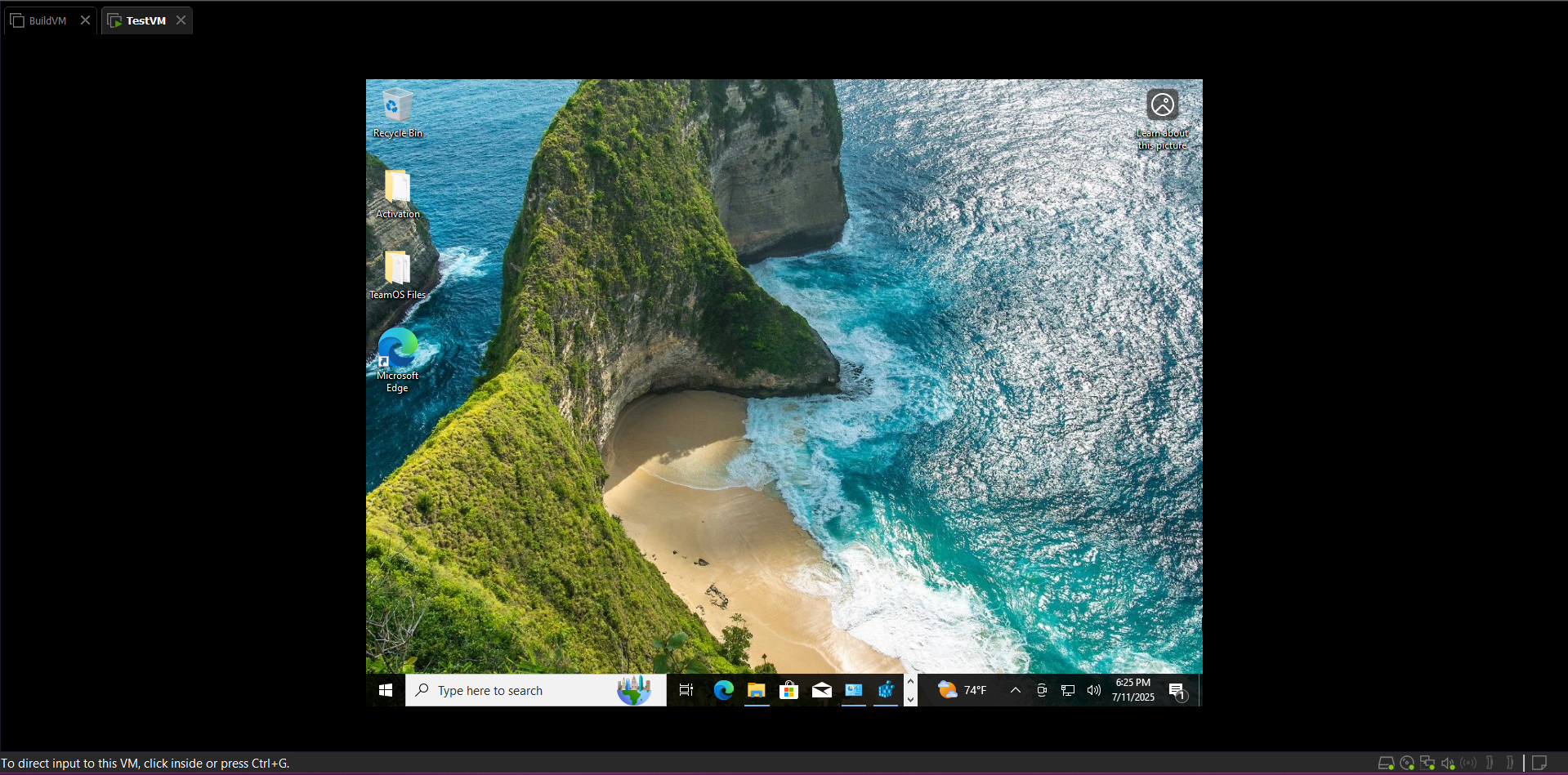Screen dimensions: 1568x775
Task: Open the Recycle Bin desktop icon
Action: click(398, 113)
